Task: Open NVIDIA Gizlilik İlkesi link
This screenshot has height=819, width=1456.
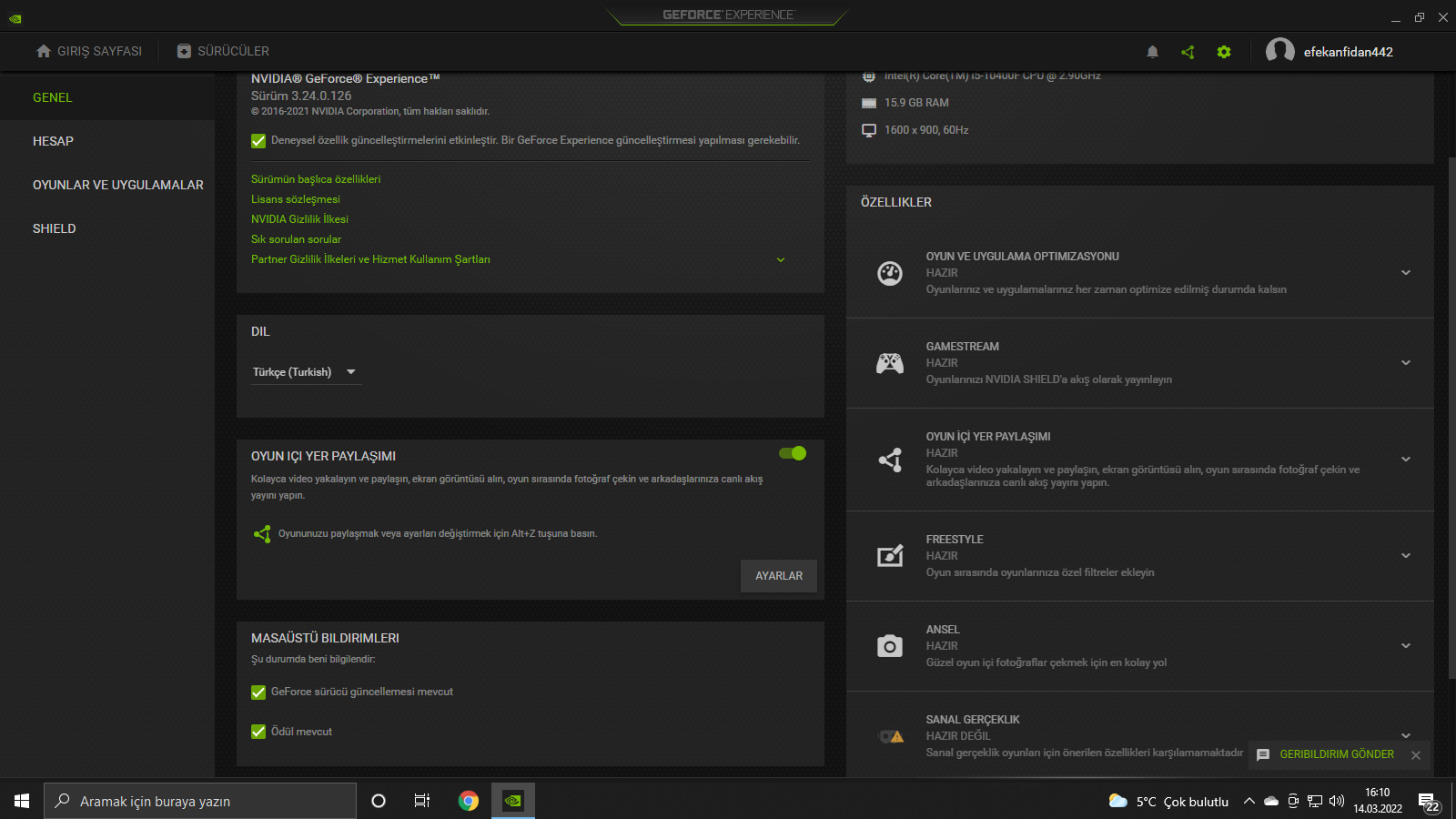Action: tap(299, 219)
